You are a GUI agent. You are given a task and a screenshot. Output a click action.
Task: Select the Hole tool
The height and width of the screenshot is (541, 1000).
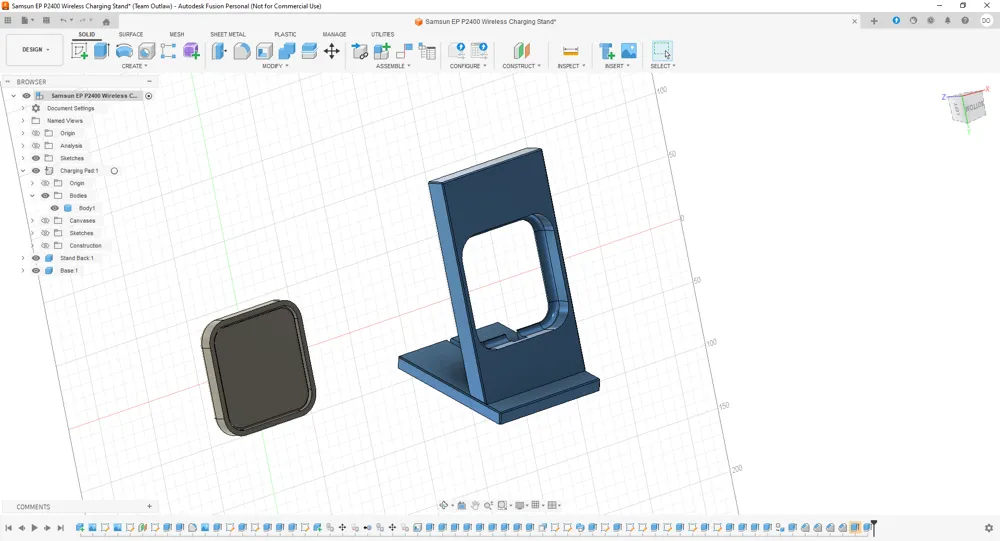click(x=147, y=51)
